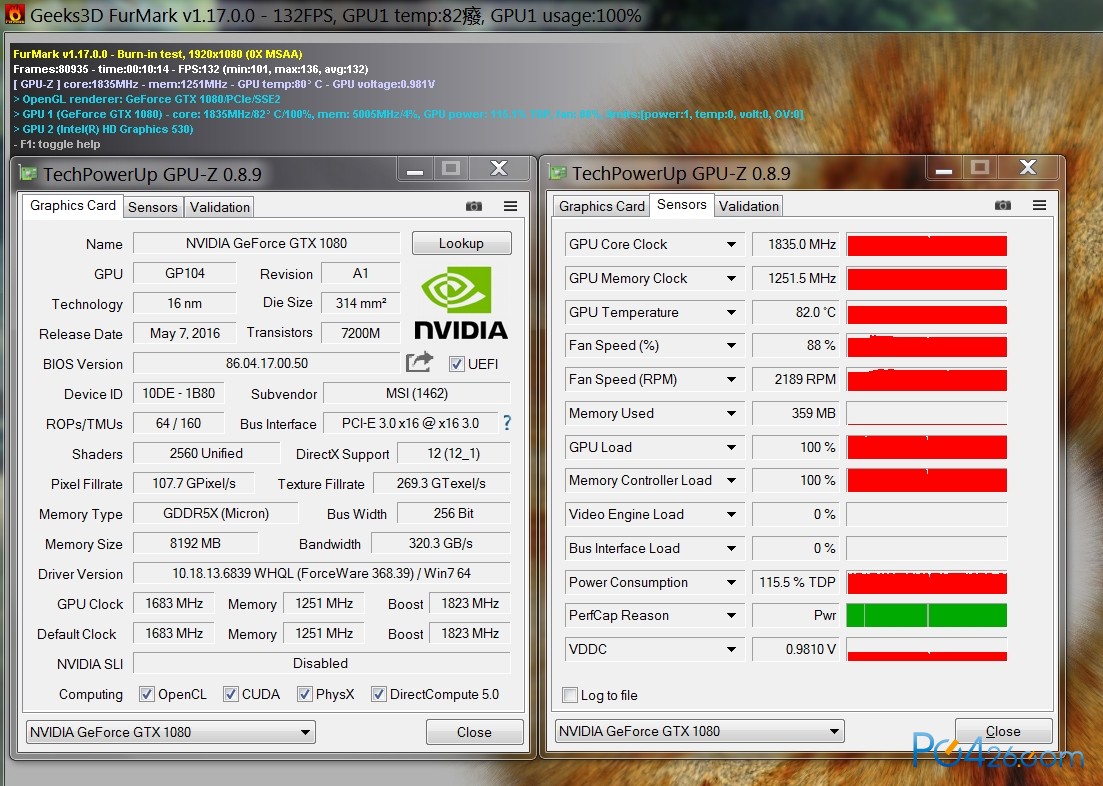This screenshot has height=786, width=1103.
Task: Open the hamburger menu in right GPU-Z window
Action: tap(1040, 205)
